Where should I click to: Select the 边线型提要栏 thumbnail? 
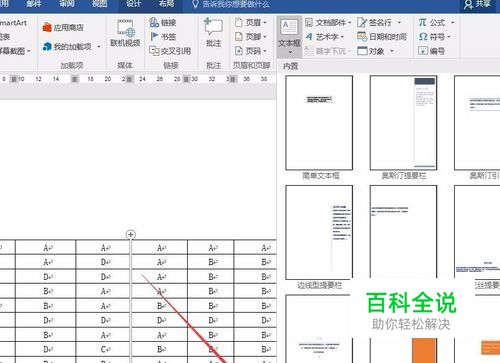tap(319, 233)
